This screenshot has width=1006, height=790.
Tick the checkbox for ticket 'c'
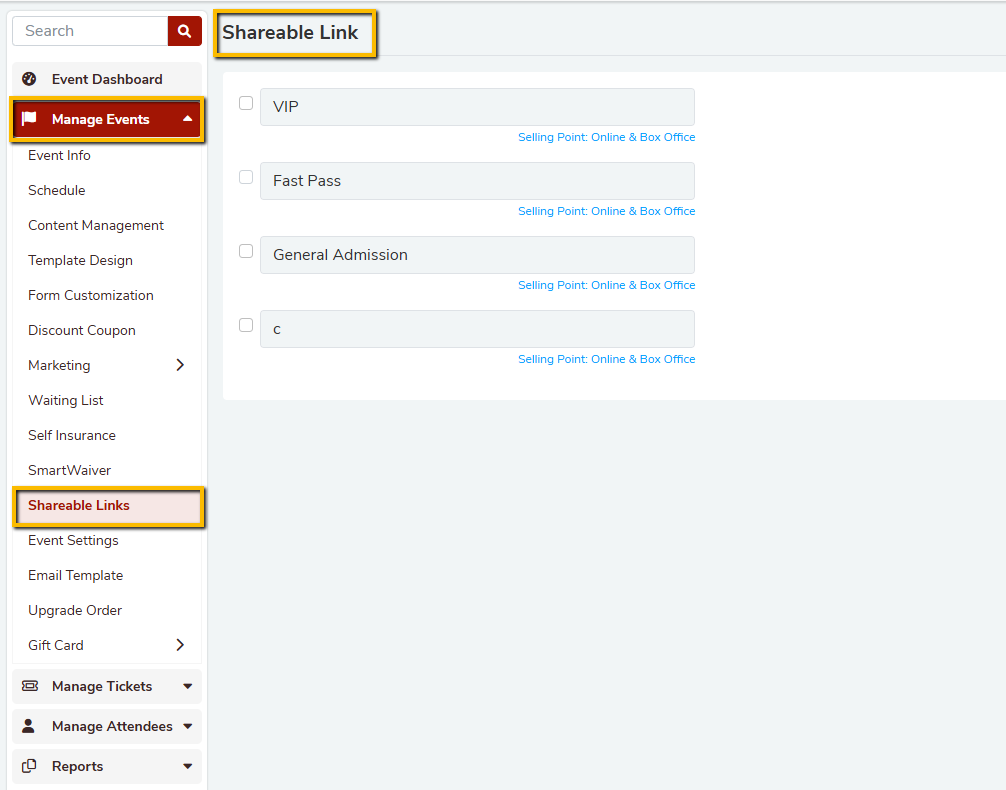pyautogui.click(x=246, y=325)
